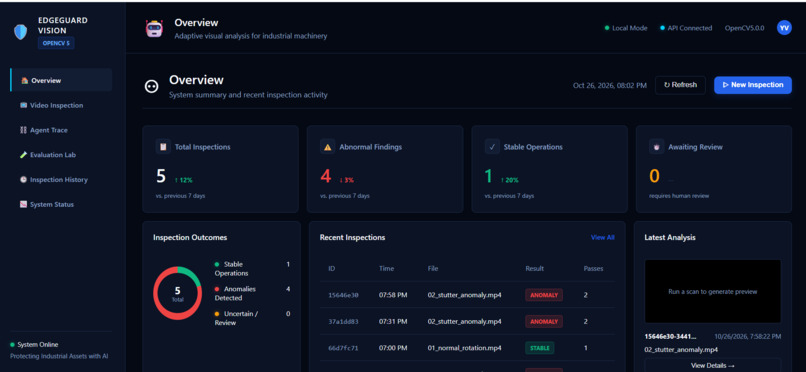Refresh the overview dashboard
This screenshot has height=372, width=806.
pyautogui.click(x=680, y=85)
